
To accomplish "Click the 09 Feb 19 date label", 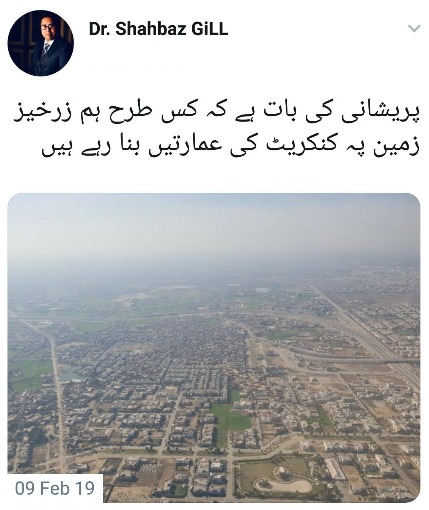I will point(55,488).
